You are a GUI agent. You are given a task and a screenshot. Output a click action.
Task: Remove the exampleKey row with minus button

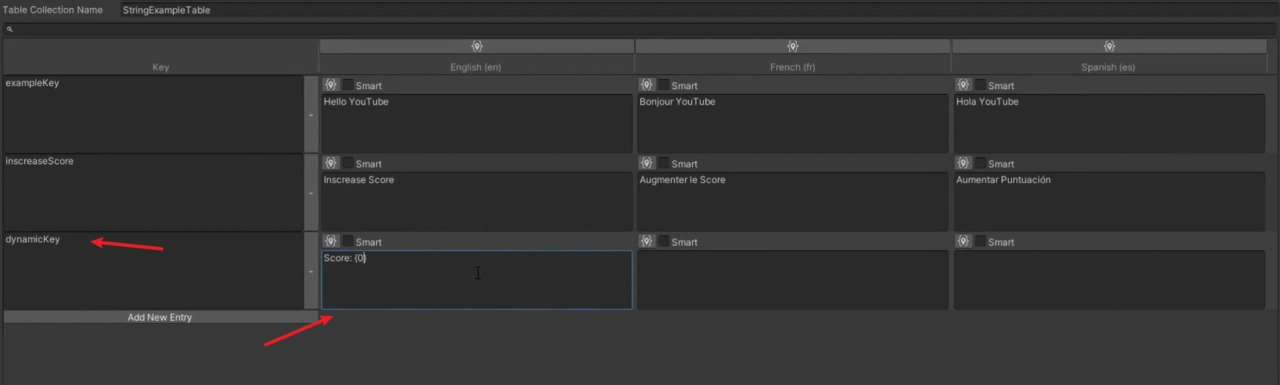[311, 115]
